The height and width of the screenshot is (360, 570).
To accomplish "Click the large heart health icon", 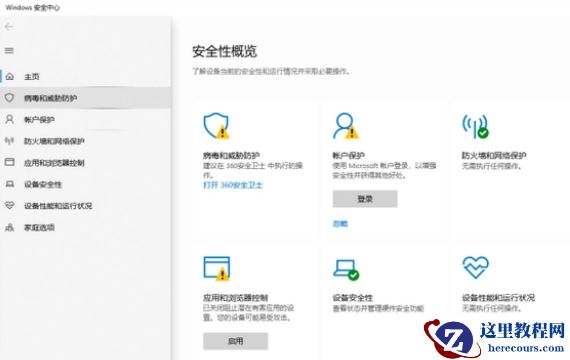I will pos(475,267).
